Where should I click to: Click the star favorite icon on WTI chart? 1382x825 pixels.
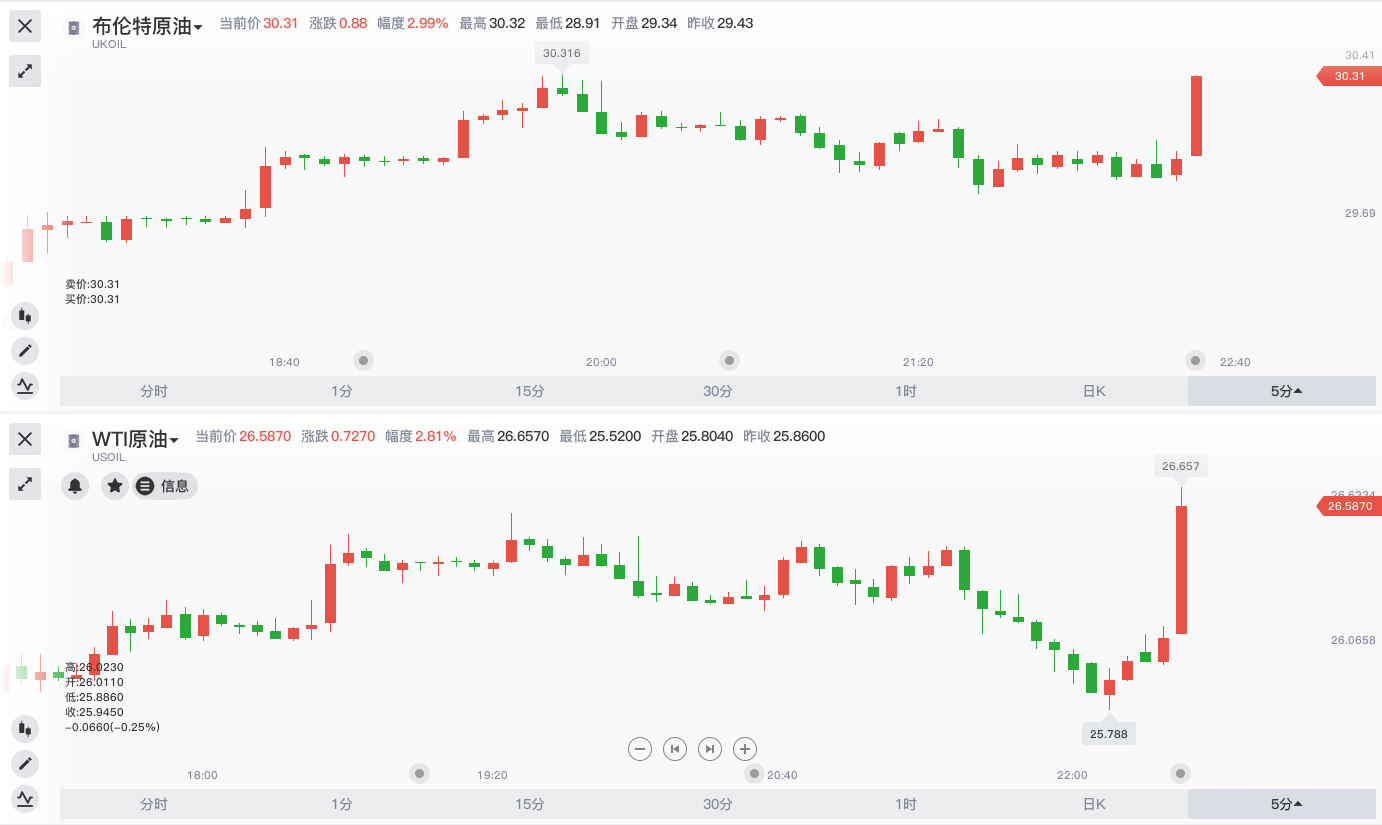115,486
